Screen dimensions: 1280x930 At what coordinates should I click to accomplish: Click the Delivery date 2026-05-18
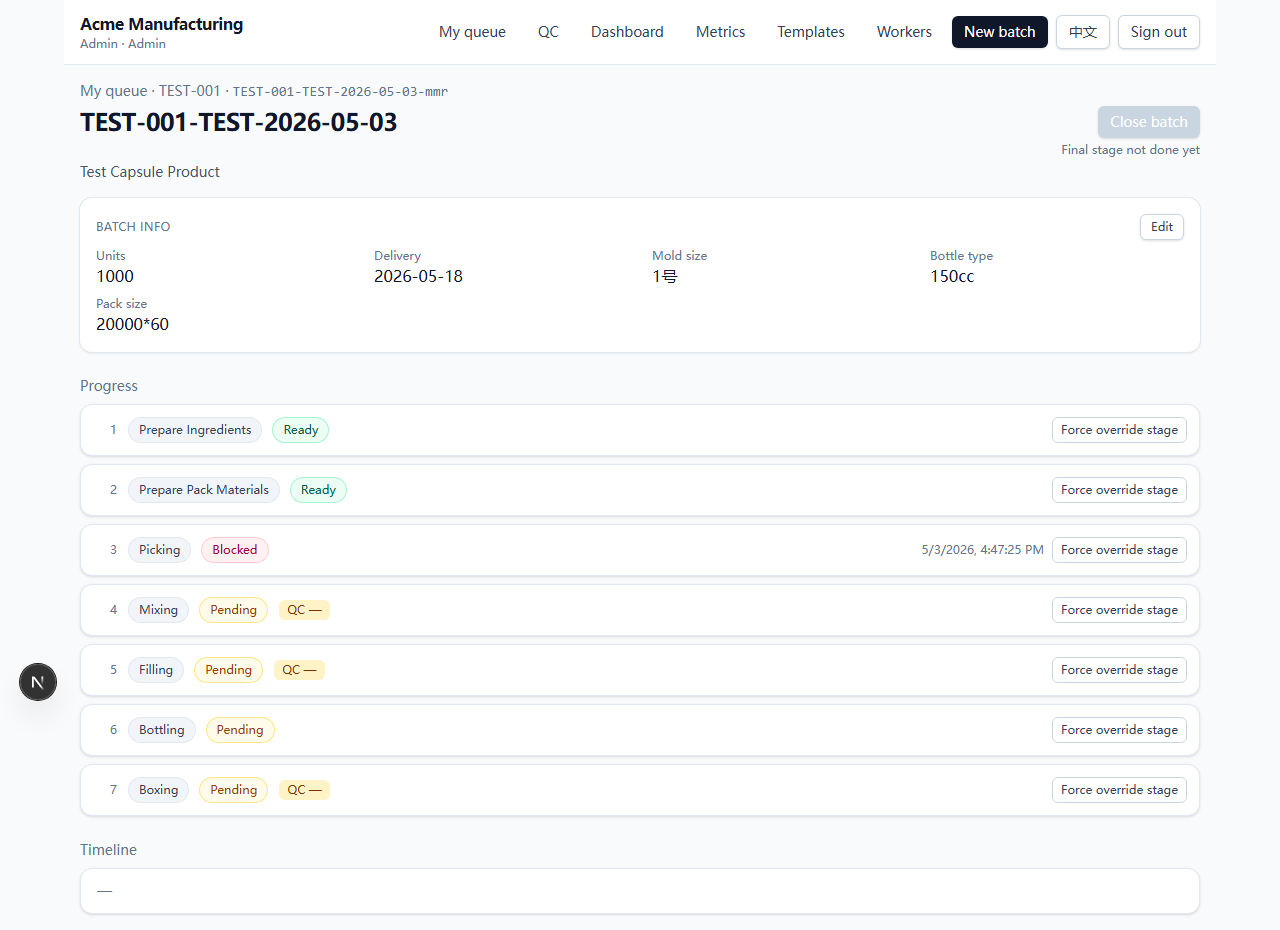click(x=418, y=277)
